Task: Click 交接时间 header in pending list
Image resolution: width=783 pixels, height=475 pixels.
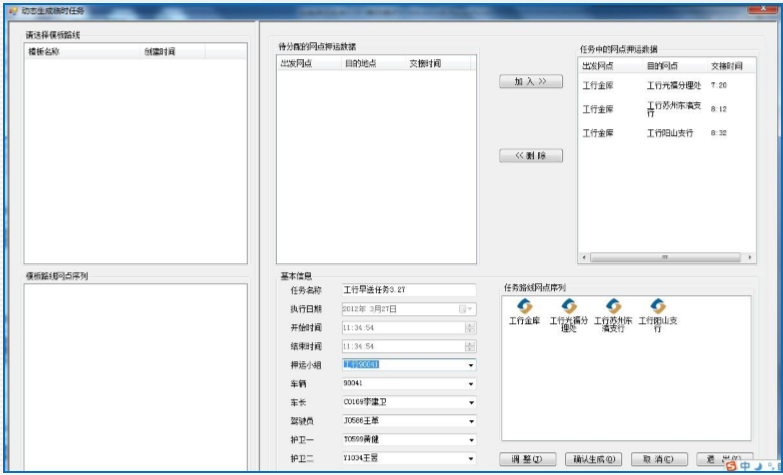Action: (x=438, y=63)
